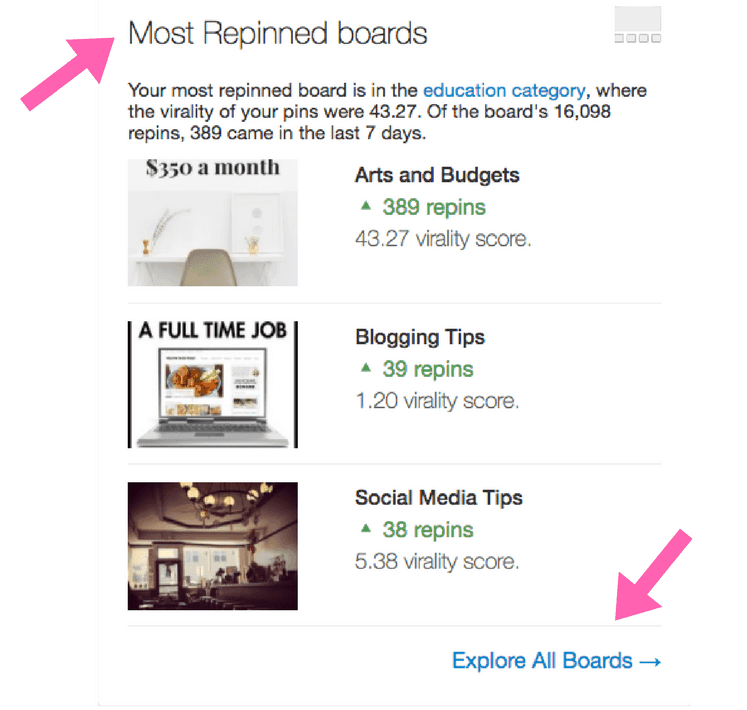Viewport: 747px width, 710px height.
Task: Click the 38 repins count
Action: pos(428,530)
